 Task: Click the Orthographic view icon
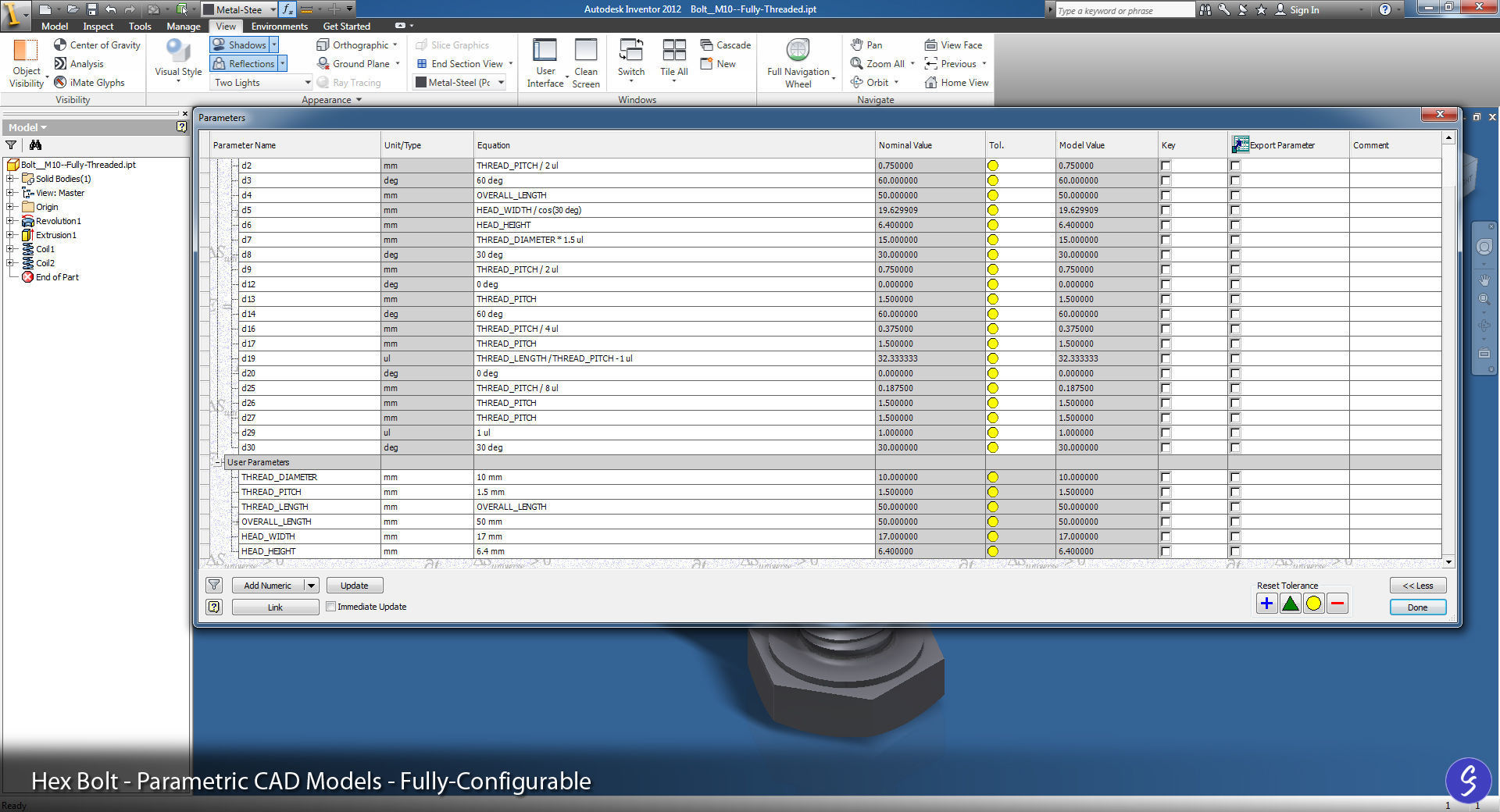[x=323, y=45]
